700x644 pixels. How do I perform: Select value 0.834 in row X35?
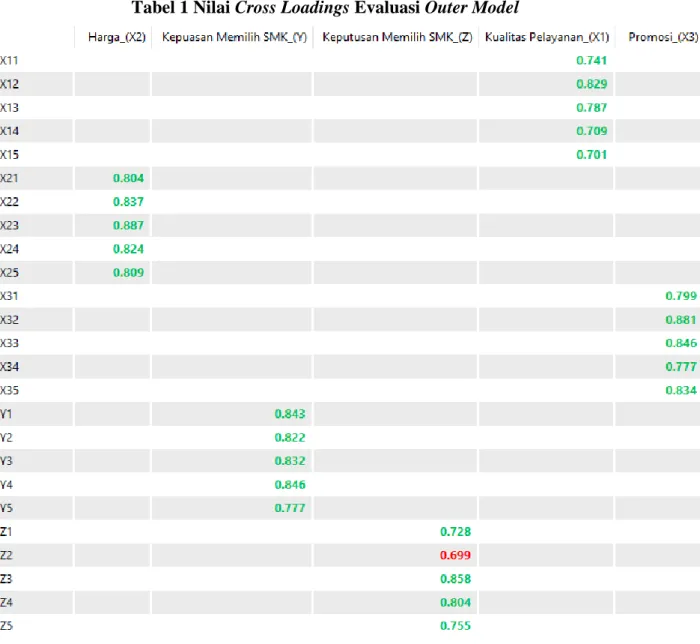pos(681,391)
